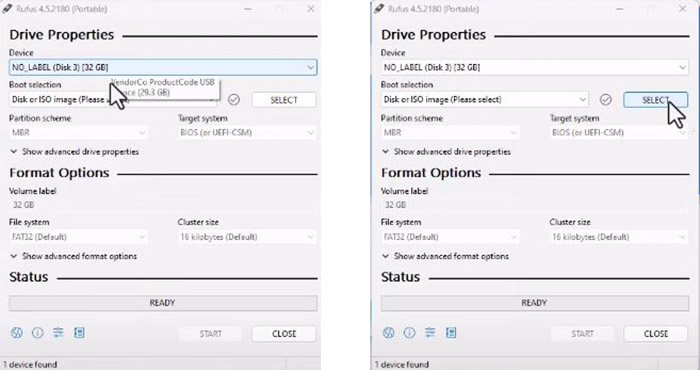700x370 pixels.
Task: Open Cluster size dropdown in right window
Action: [619, 237]
